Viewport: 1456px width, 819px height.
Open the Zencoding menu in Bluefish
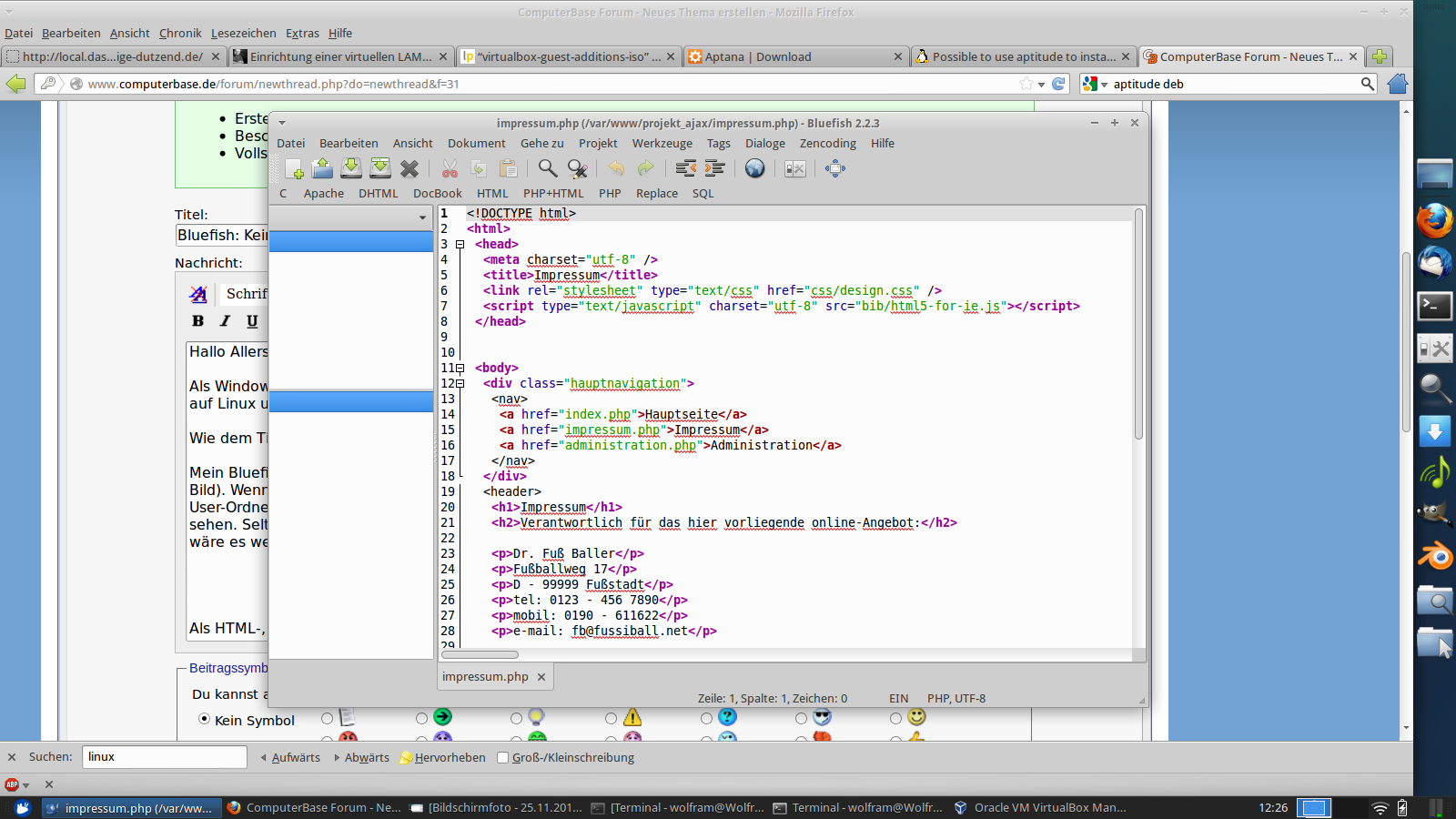coord(827,143)
